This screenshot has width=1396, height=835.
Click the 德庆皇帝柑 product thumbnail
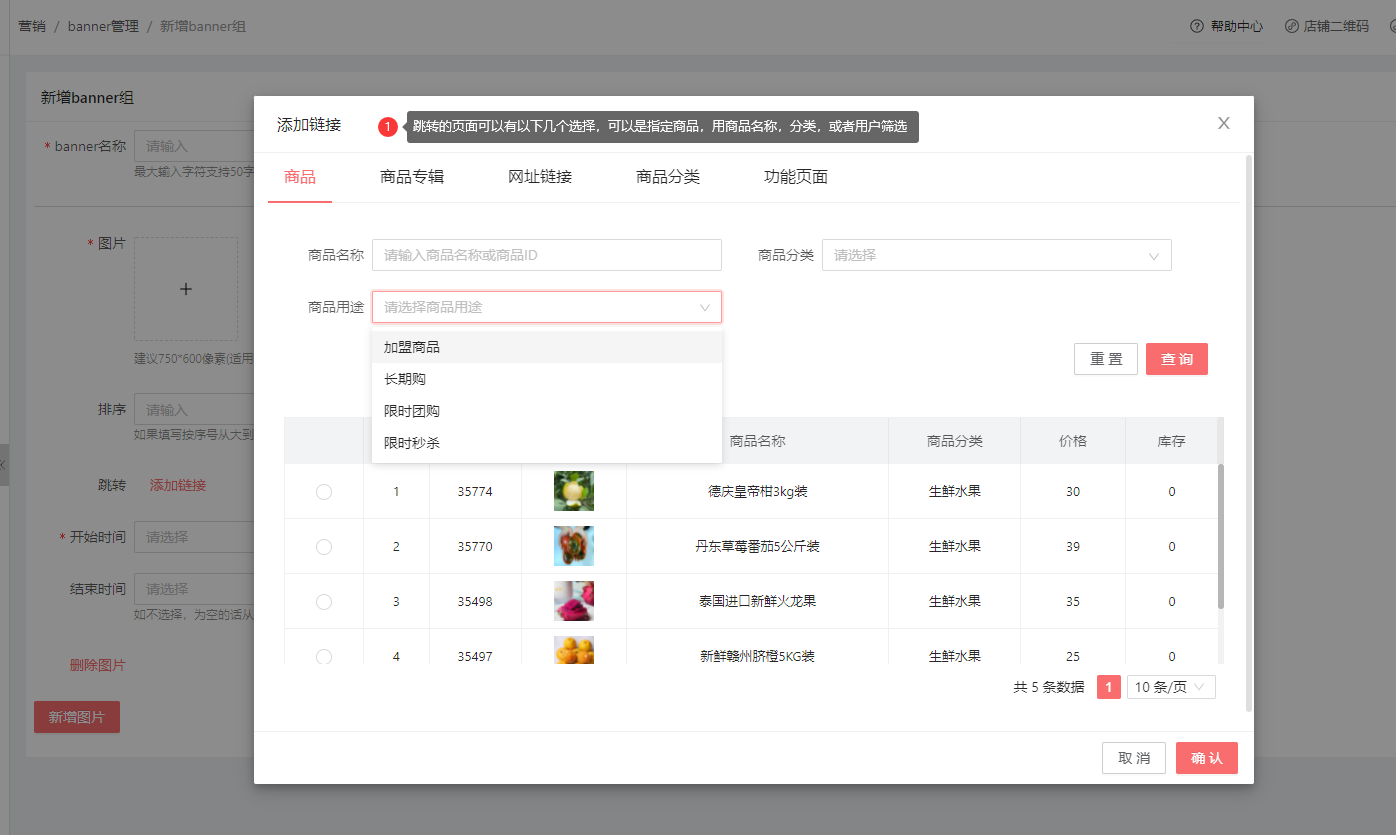574,491
